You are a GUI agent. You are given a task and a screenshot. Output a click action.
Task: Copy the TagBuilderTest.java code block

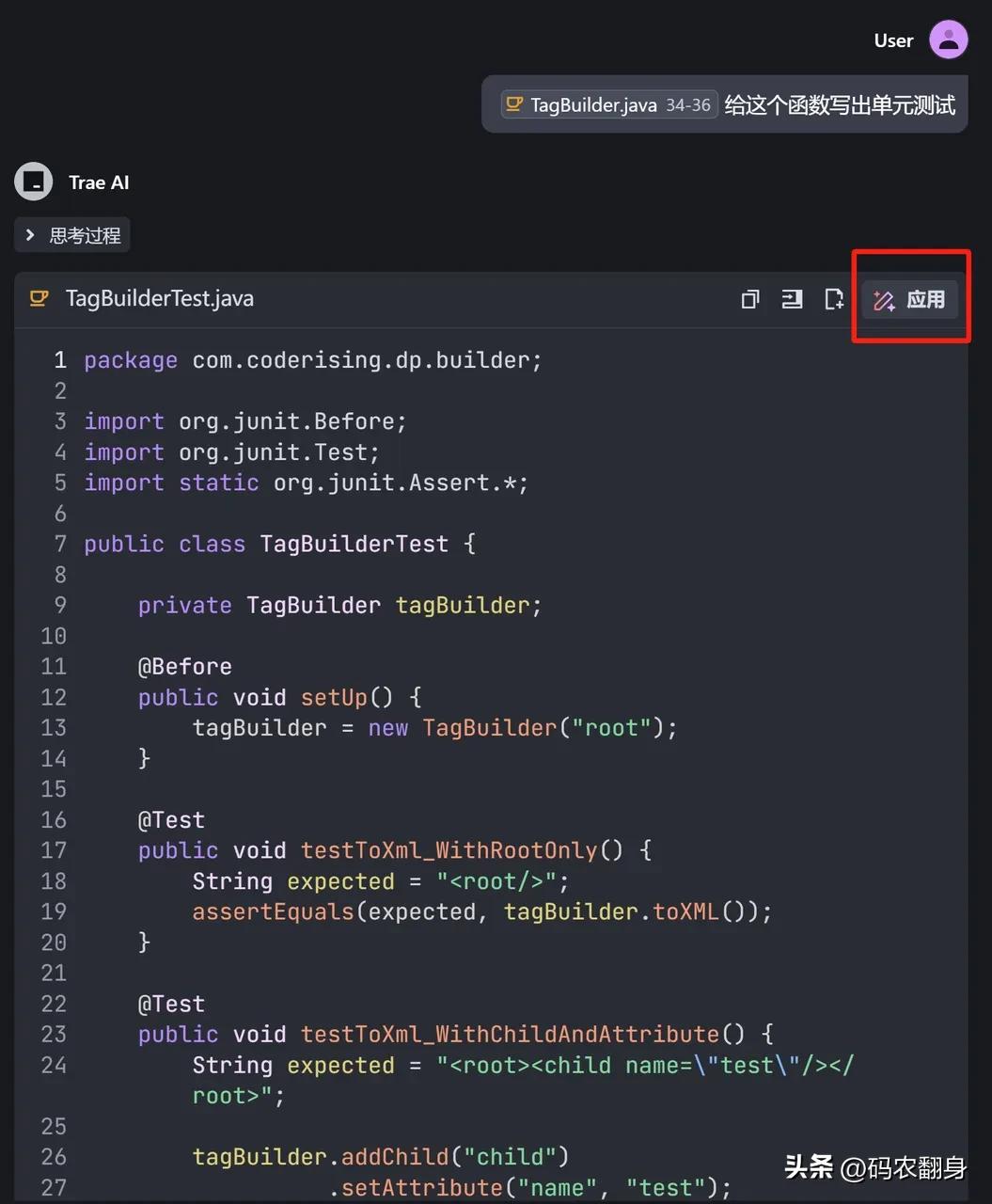pyautogui.click(x=749, y=300)
